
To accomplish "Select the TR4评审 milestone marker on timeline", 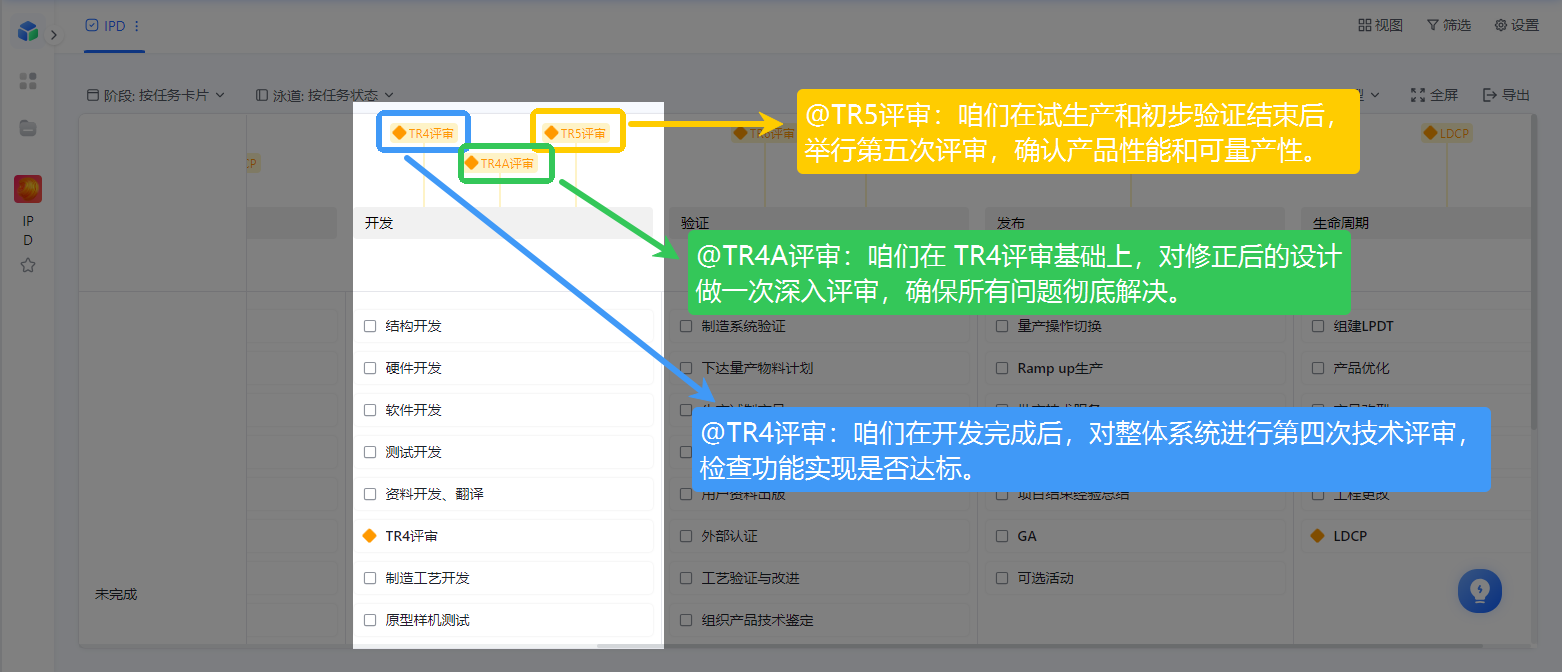I will point(424,133).
